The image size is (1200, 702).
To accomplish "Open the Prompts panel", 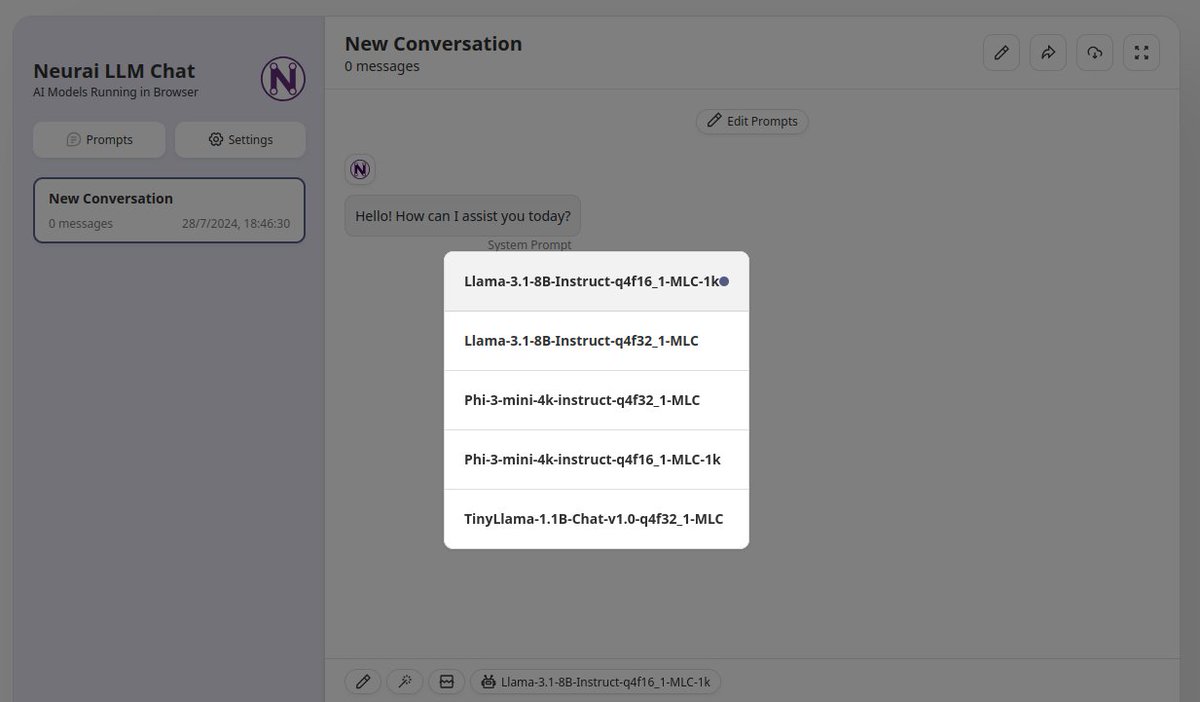I will pos(99,140).
